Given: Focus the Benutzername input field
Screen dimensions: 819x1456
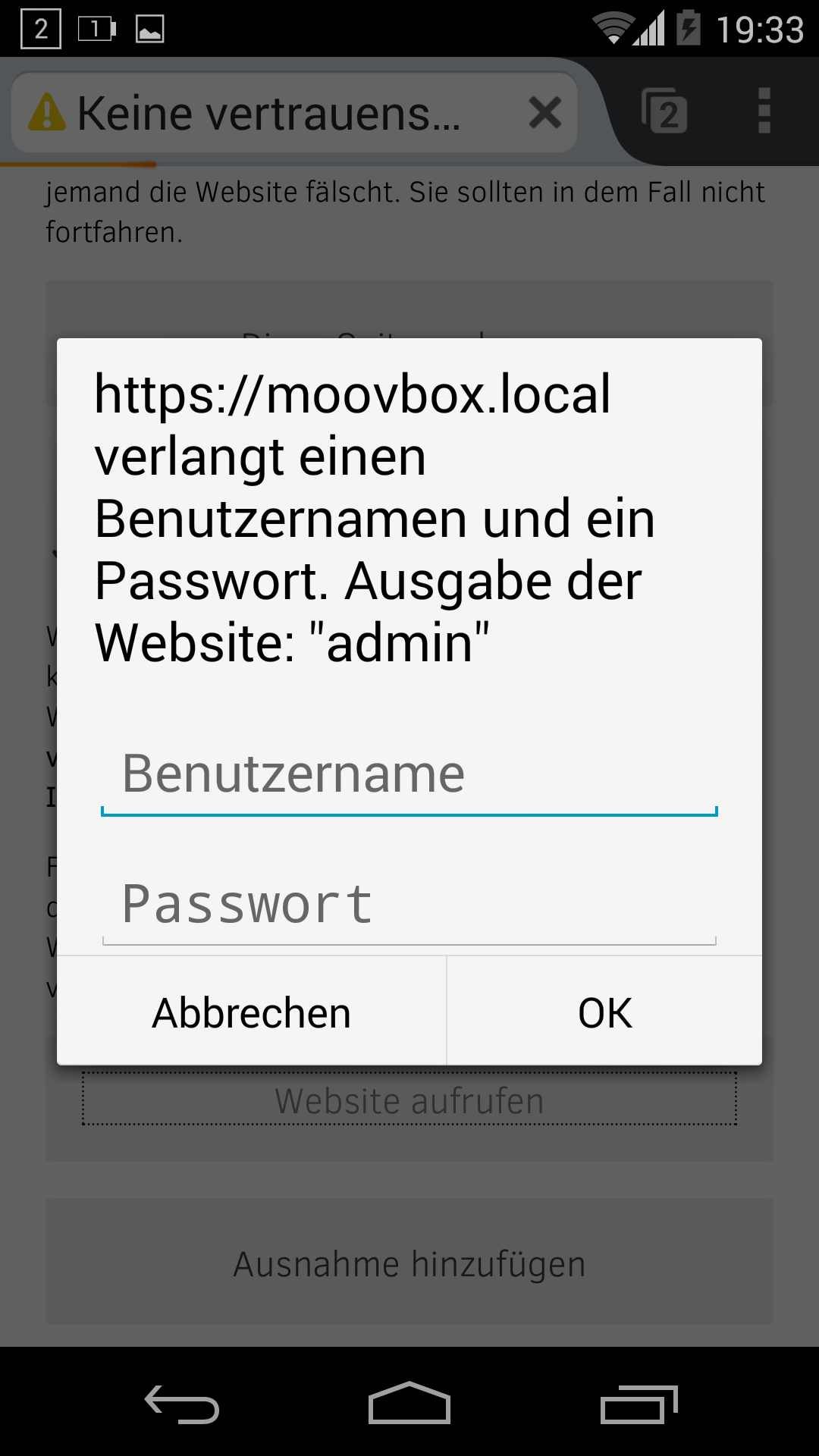Looking at the screenshot, I should click(x=409, y=775).
